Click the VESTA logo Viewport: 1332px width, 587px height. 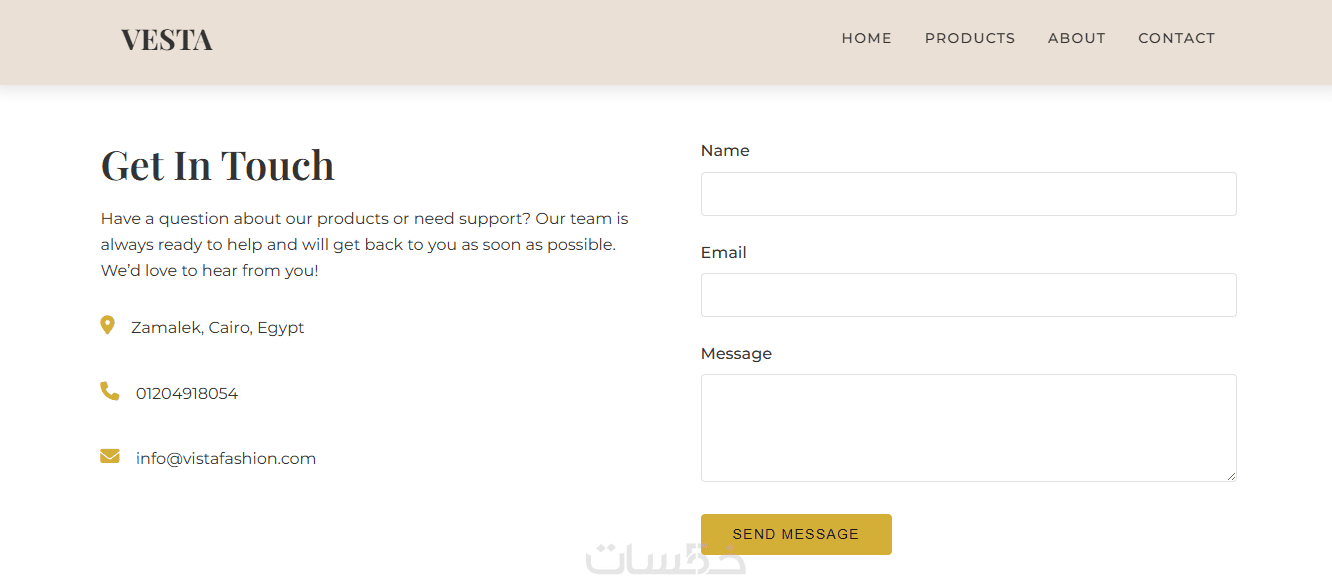(167, 40)
